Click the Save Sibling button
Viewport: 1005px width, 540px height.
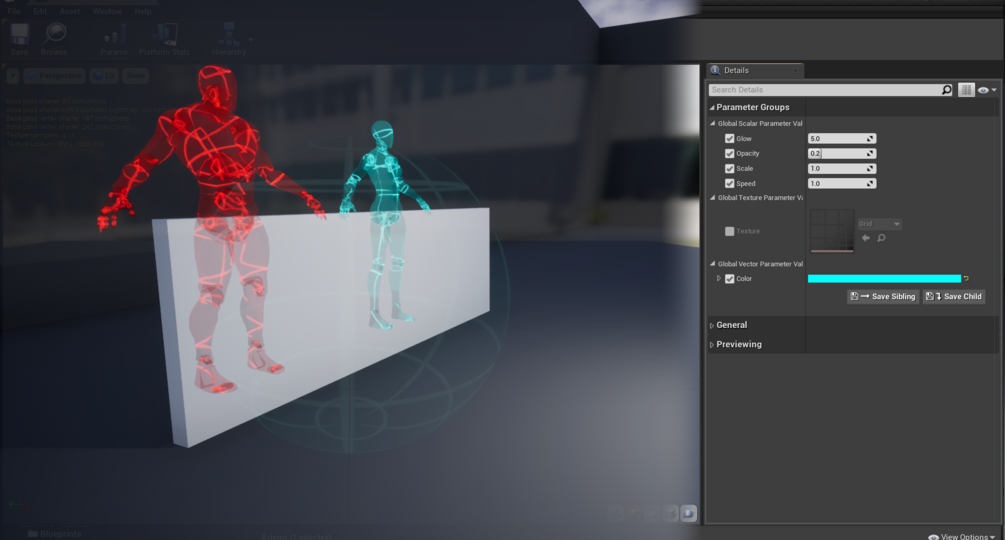click(883, 297)
